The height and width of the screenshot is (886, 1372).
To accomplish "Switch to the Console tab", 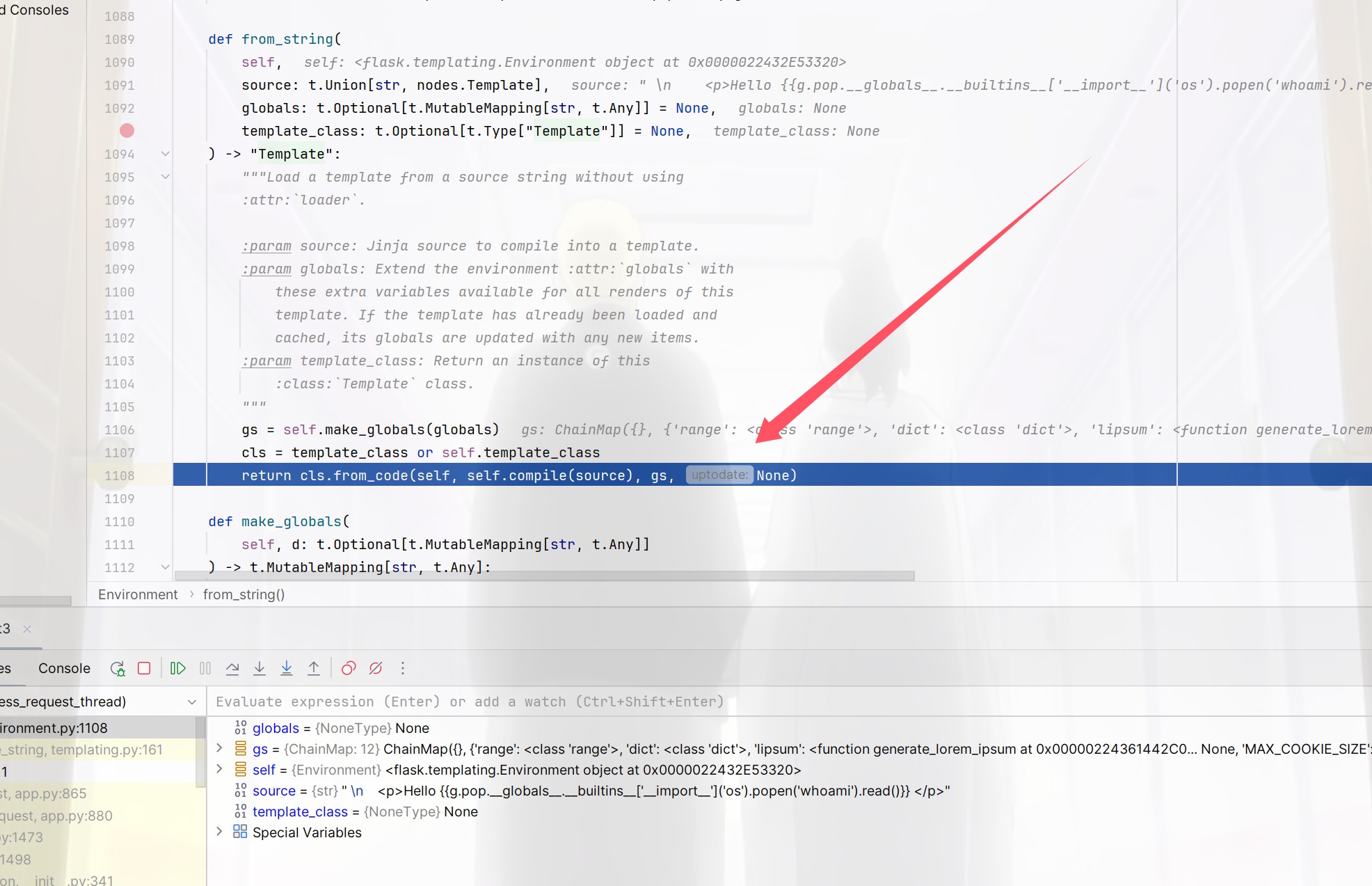I will 64,668.
